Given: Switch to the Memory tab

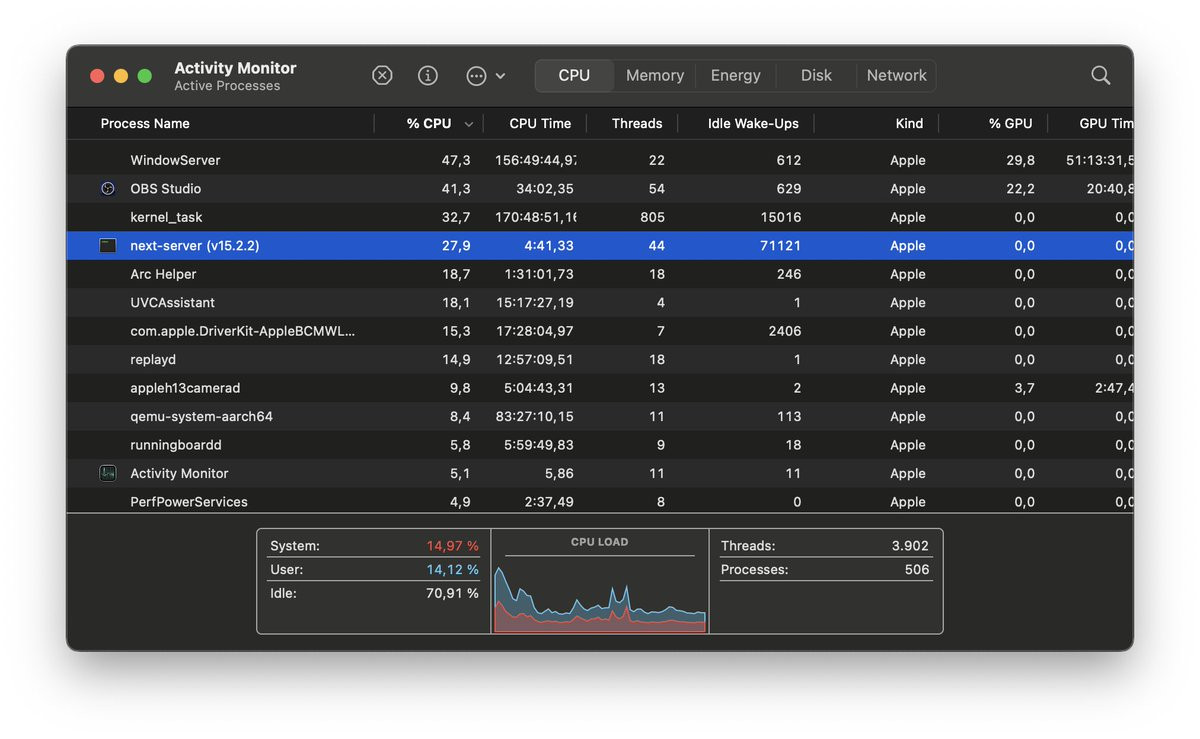Looking at the screenshot, I should coord(655,75).
